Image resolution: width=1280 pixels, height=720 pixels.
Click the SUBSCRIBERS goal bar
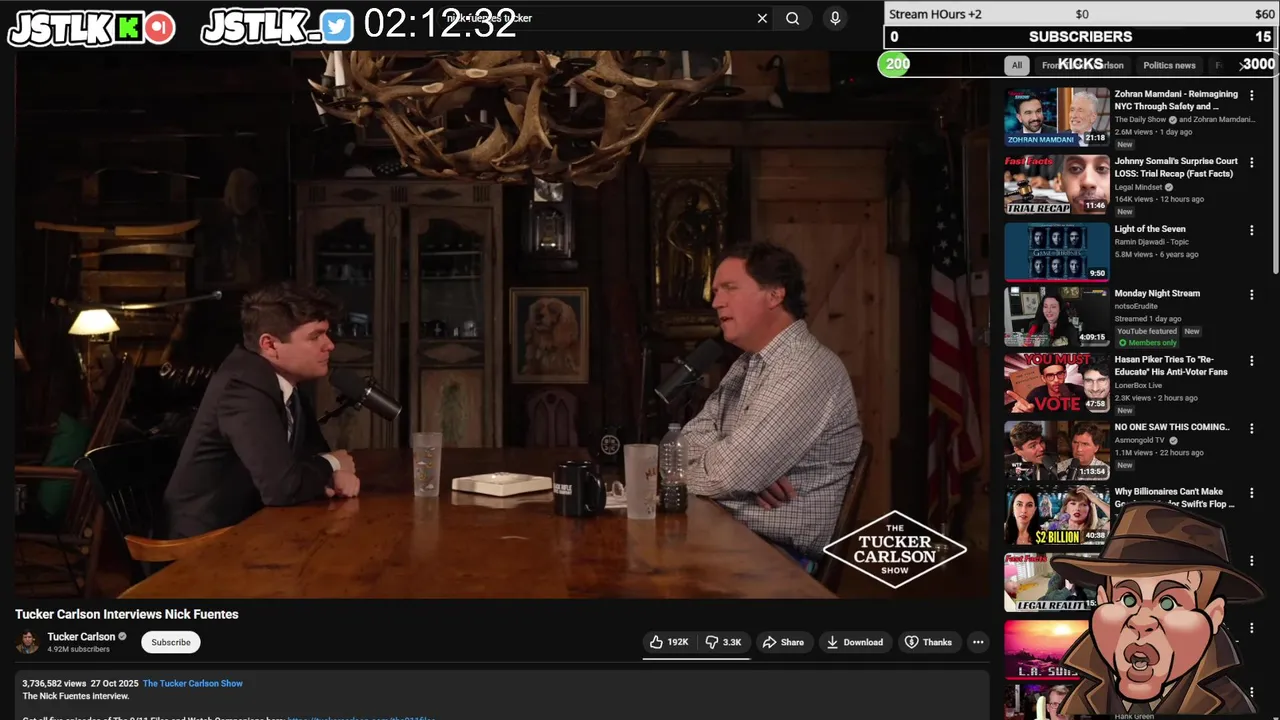tap(1081, 37)
